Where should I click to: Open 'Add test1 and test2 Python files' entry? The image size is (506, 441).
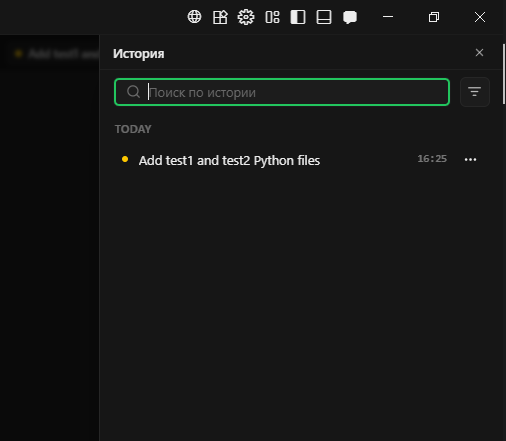point(229,160)
